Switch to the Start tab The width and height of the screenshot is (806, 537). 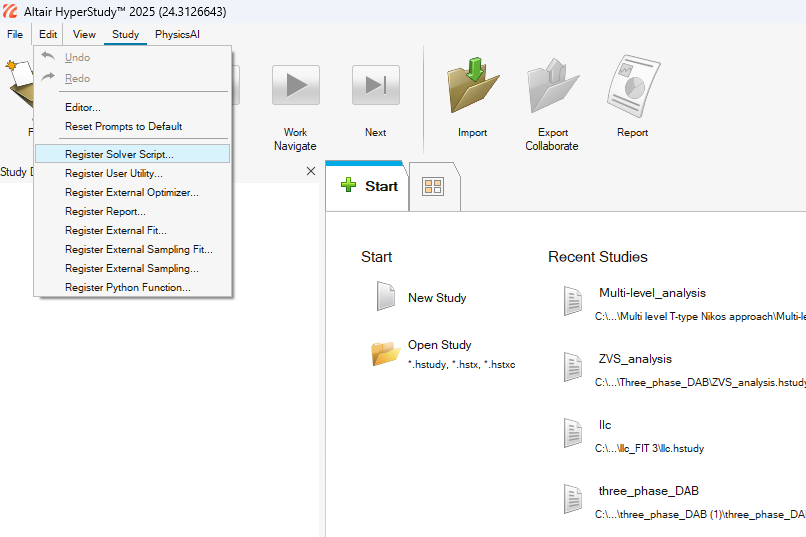[x=368, y=186]
